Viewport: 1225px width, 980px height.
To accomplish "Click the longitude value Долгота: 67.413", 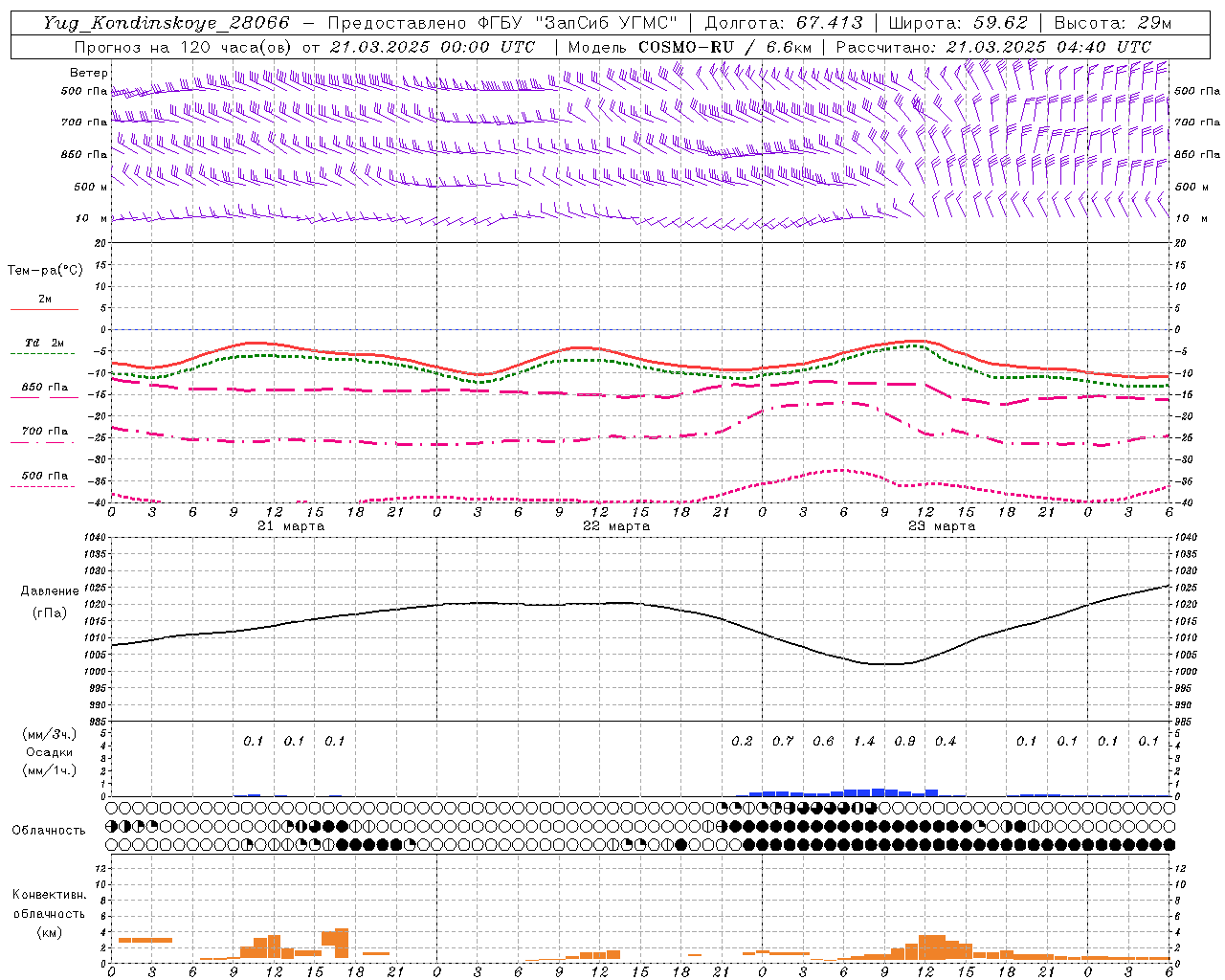I will point(785,23).
